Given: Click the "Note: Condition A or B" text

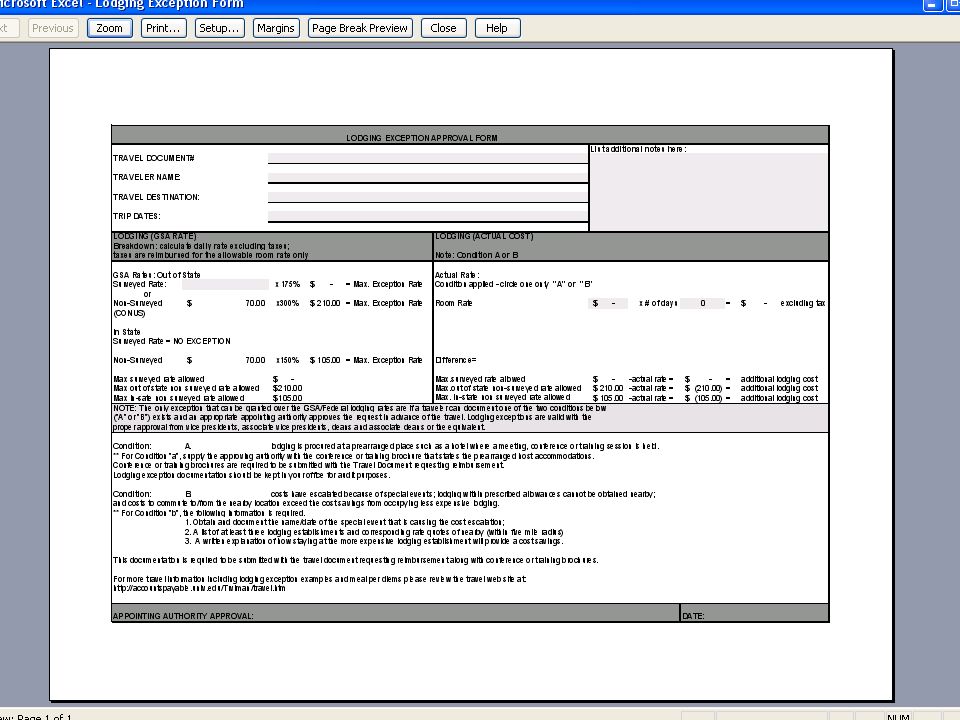Looking at the screenshot, I should click(476, 255).
